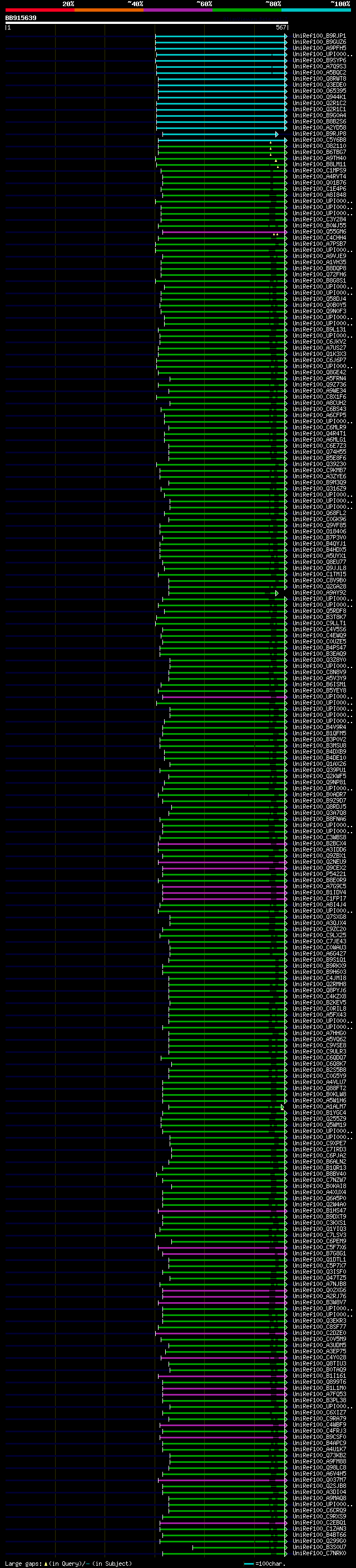This screenshot has height=1568, width=356.
Task: Click the UniRef100_Q8RDJ5 label
Action: 319,807
